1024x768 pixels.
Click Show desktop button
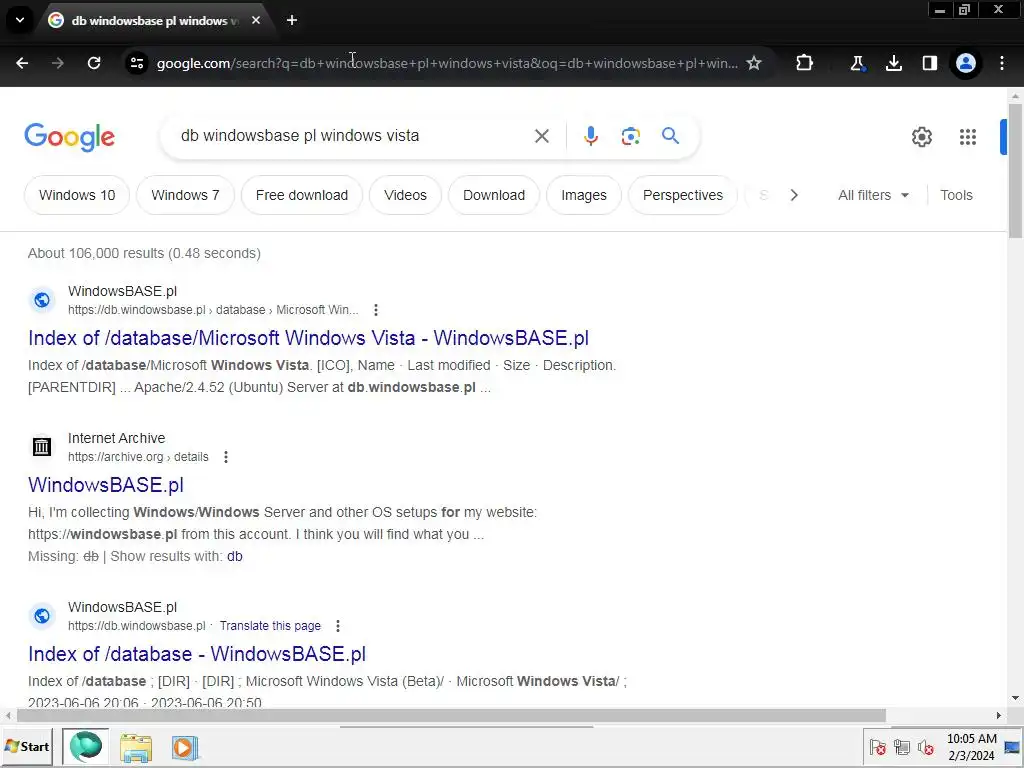[x=1012, y=747]
